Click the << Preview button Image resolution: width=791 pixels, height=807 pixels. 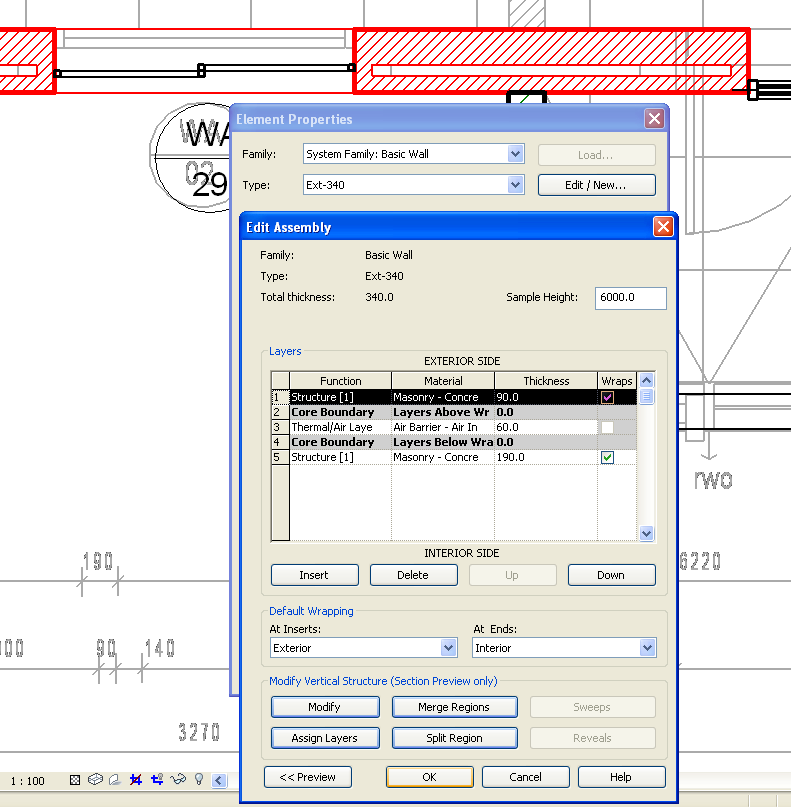(308, 777)
